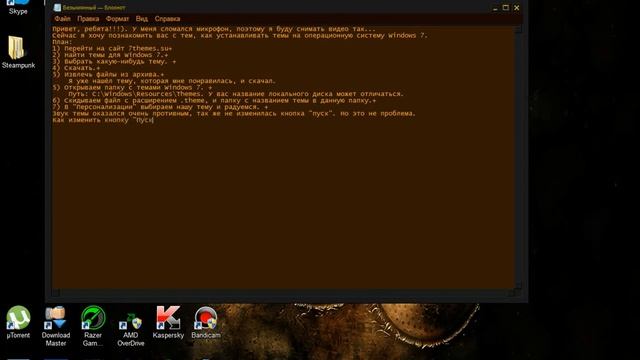Close the Notepad window
This screenshot has width=640, height=360.
pos(517,8)
